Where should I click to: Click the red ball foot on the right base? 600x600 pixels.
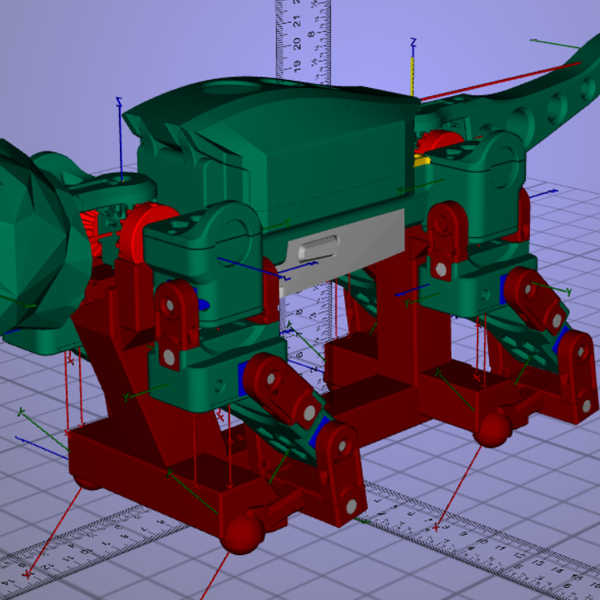click(492, 431)
